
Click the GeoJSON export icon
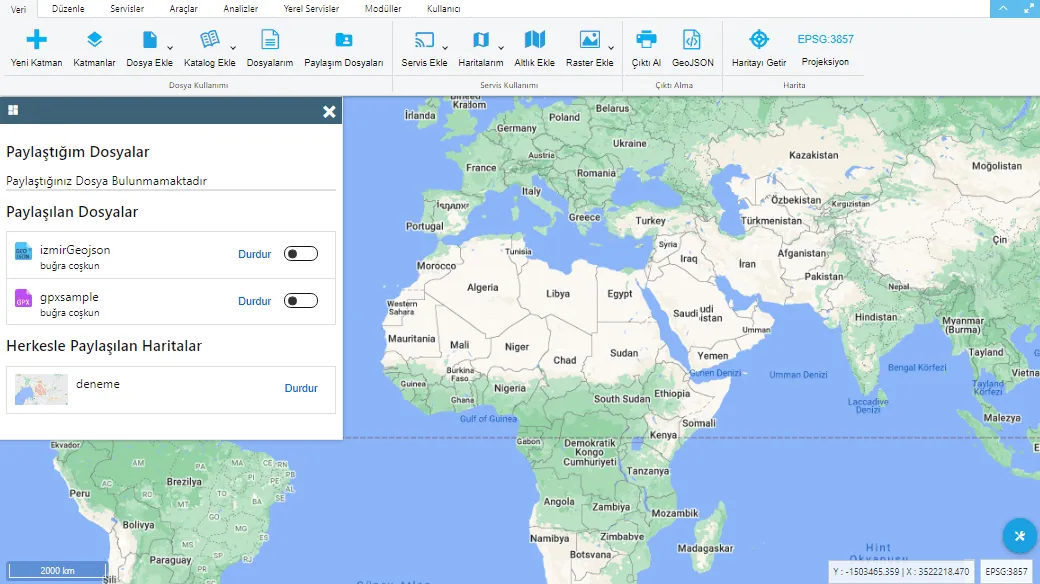(x=692, y=40)
